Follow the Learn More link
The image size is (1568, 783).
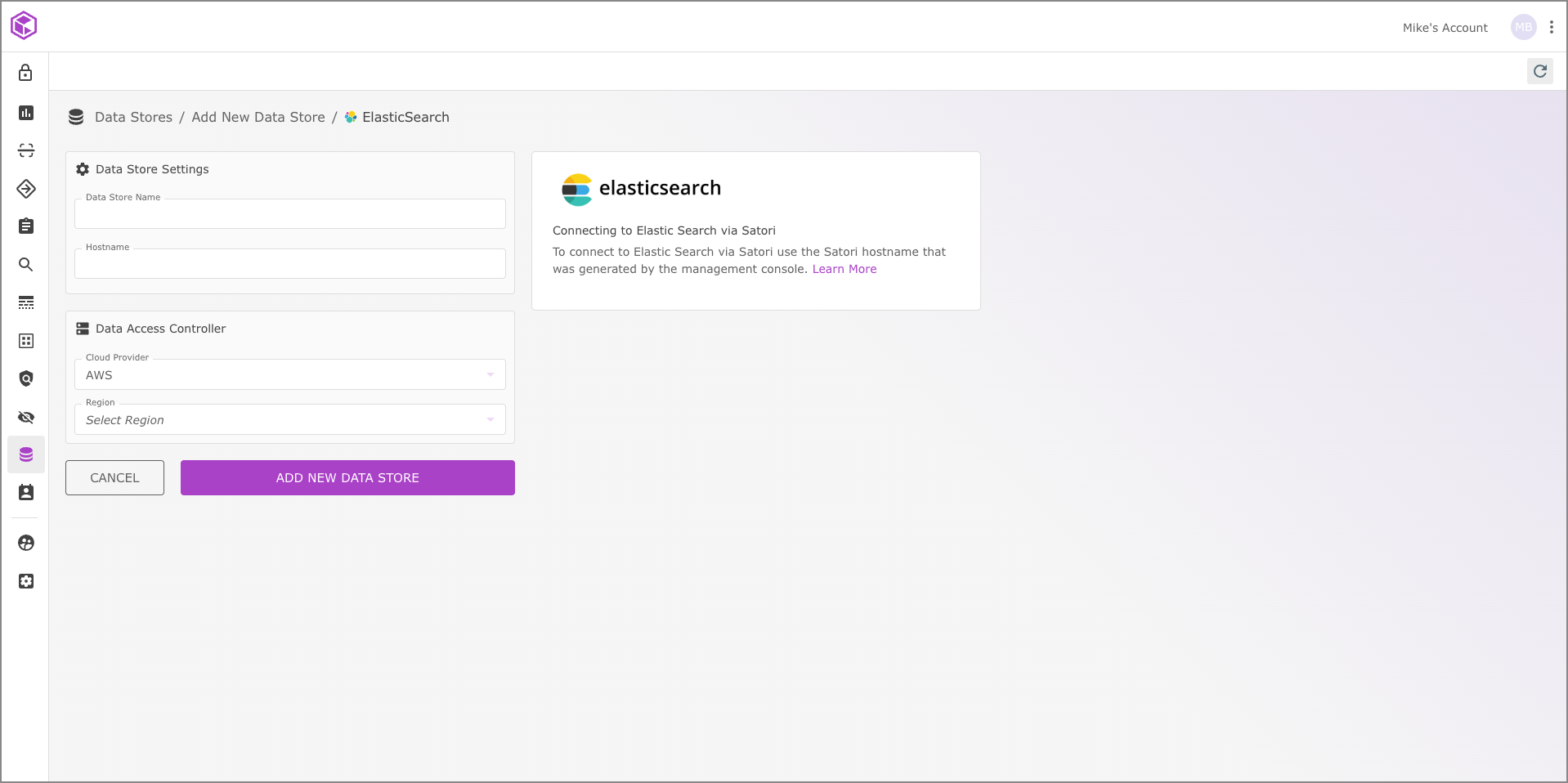pyautogui.click(x=844, y=269)
